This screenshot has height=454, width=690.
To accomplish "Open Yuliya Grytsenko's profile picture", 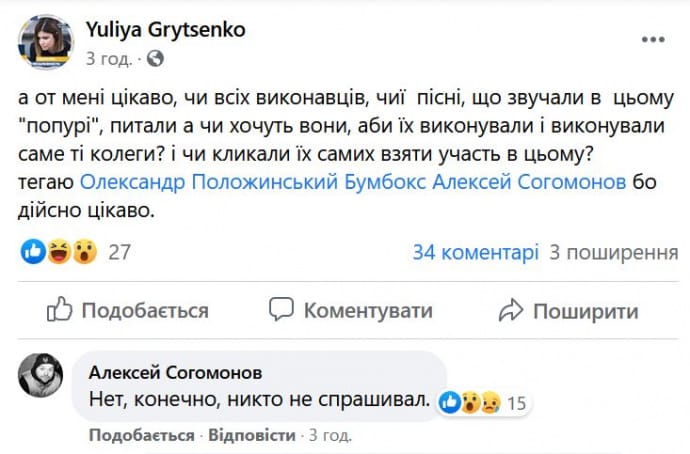I will 42,42.
